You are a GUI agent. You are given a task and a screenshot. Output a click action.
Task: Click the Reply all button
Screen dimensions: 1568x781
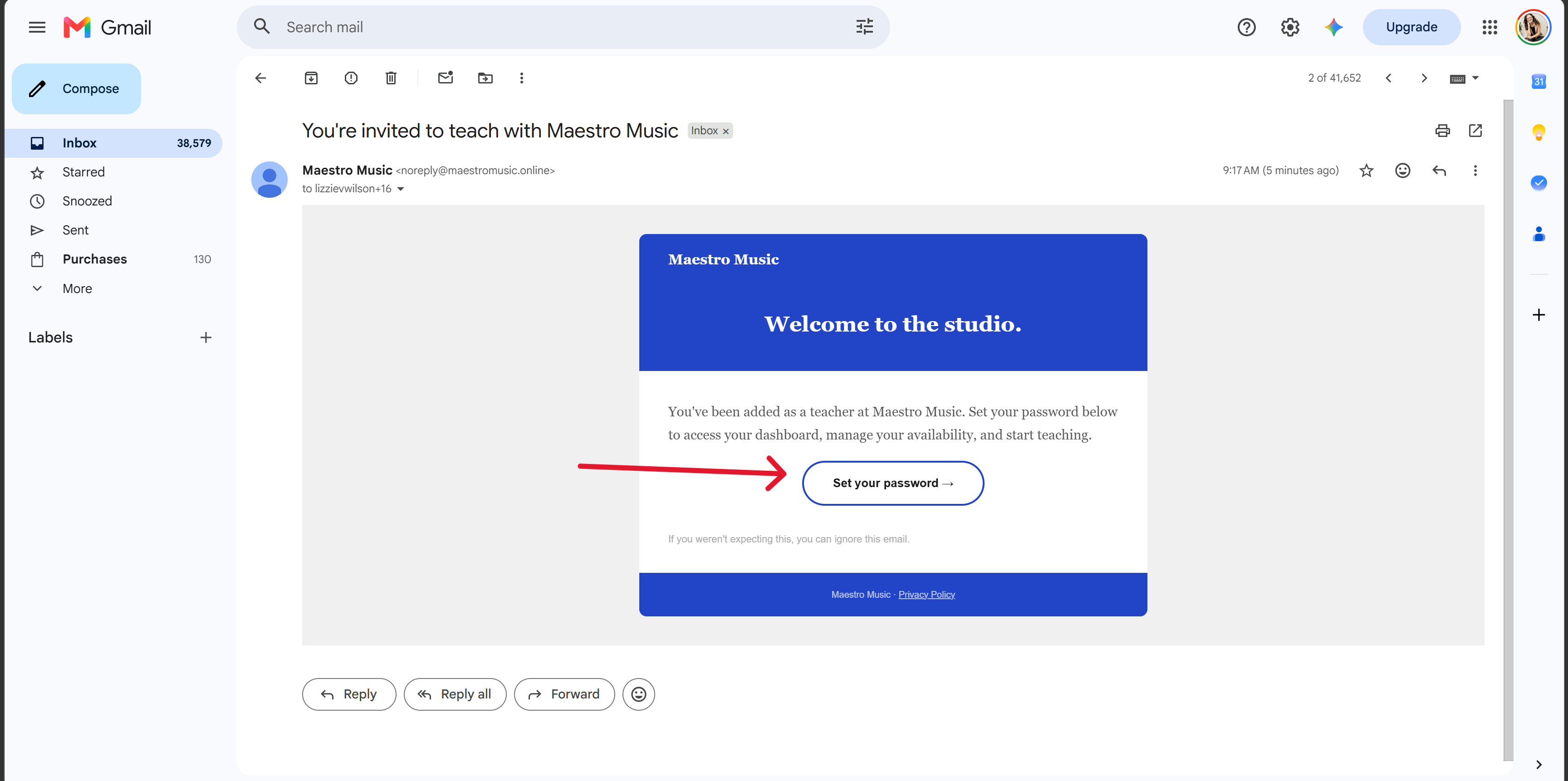(x=455, y=694)
